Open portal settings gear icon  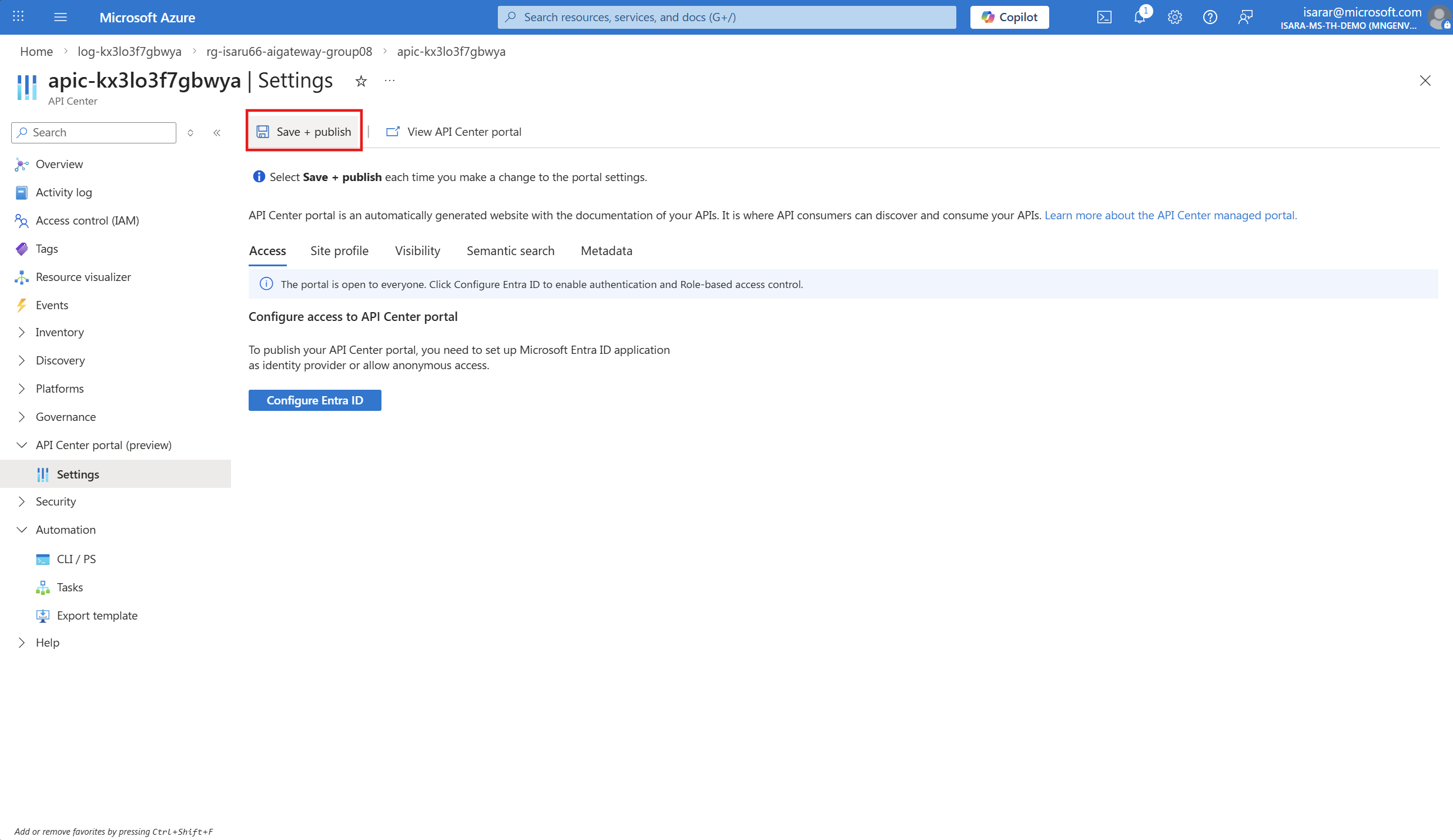coord(1174,17)
